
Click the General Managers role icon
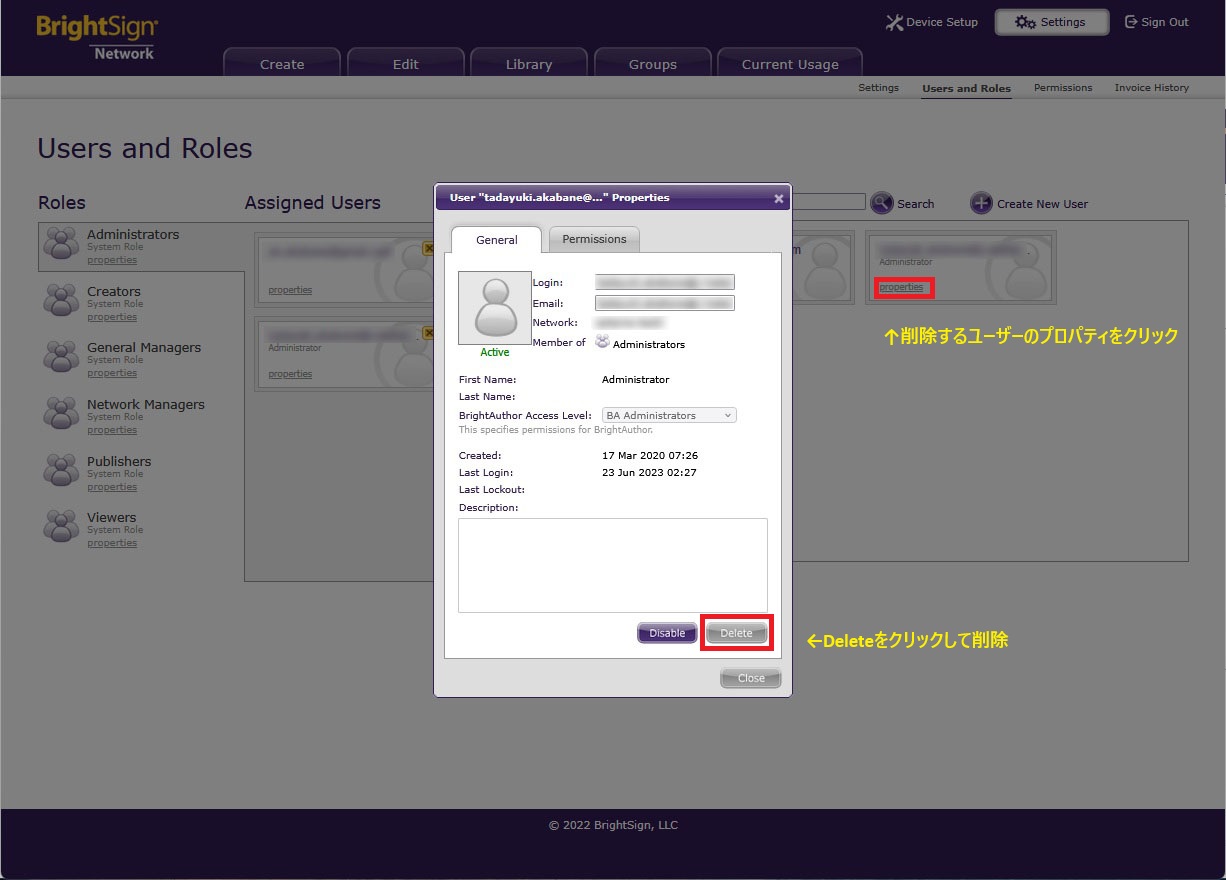tap(61, 357)
